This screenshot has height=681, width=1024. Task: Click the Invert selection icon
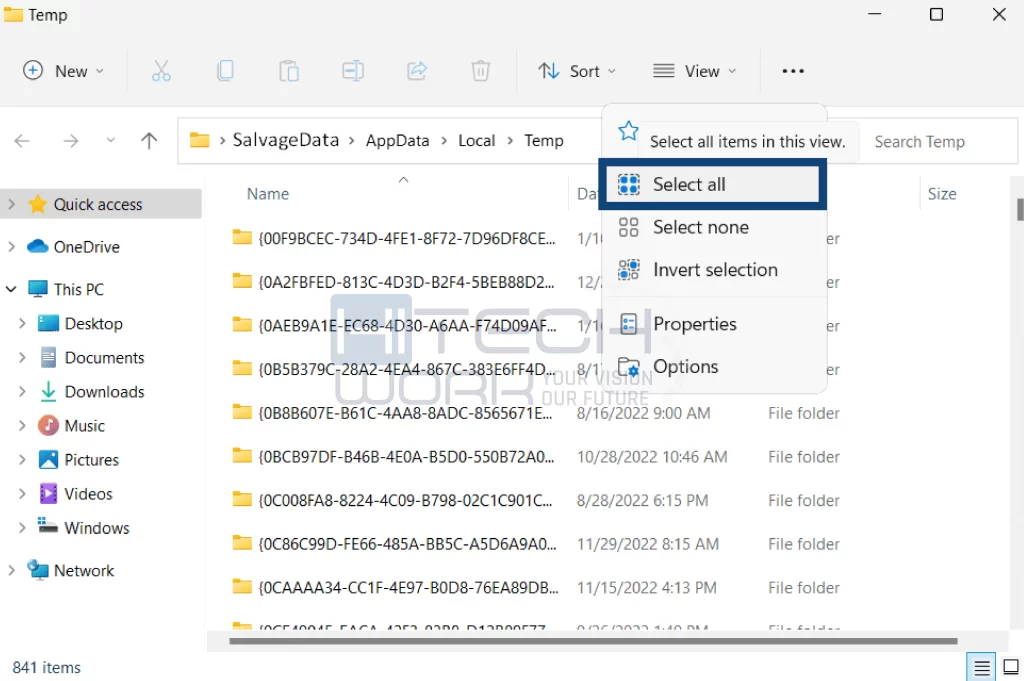coord(629,270)
